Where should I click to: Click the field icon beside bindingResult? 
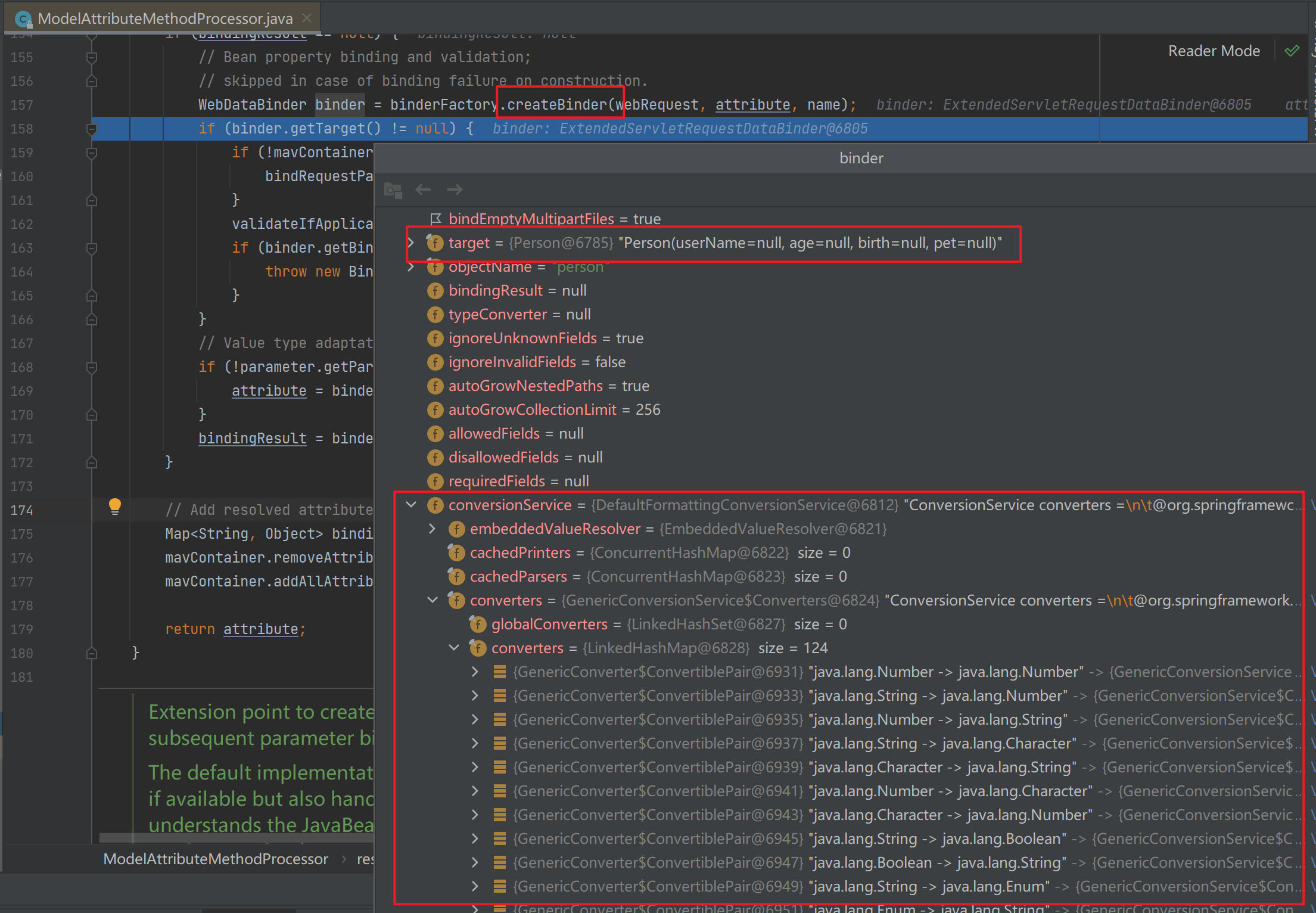435,291
